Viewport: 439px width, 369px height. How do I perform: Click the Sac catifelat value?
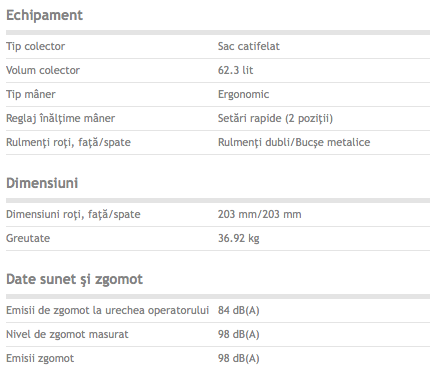249,46
